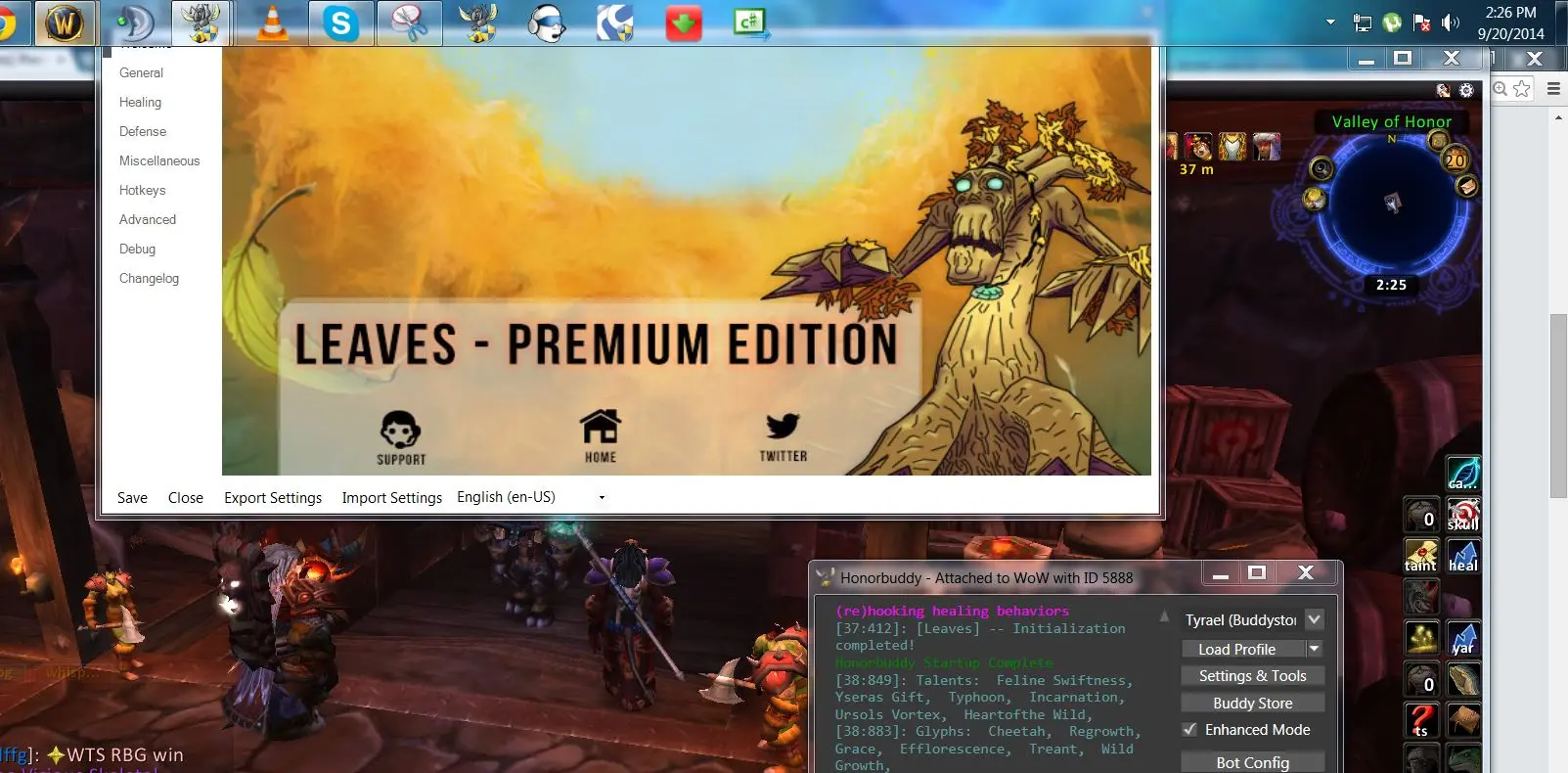1568x773 pixels.
Task: Open the Defense settings section
Action: point(143,132)
